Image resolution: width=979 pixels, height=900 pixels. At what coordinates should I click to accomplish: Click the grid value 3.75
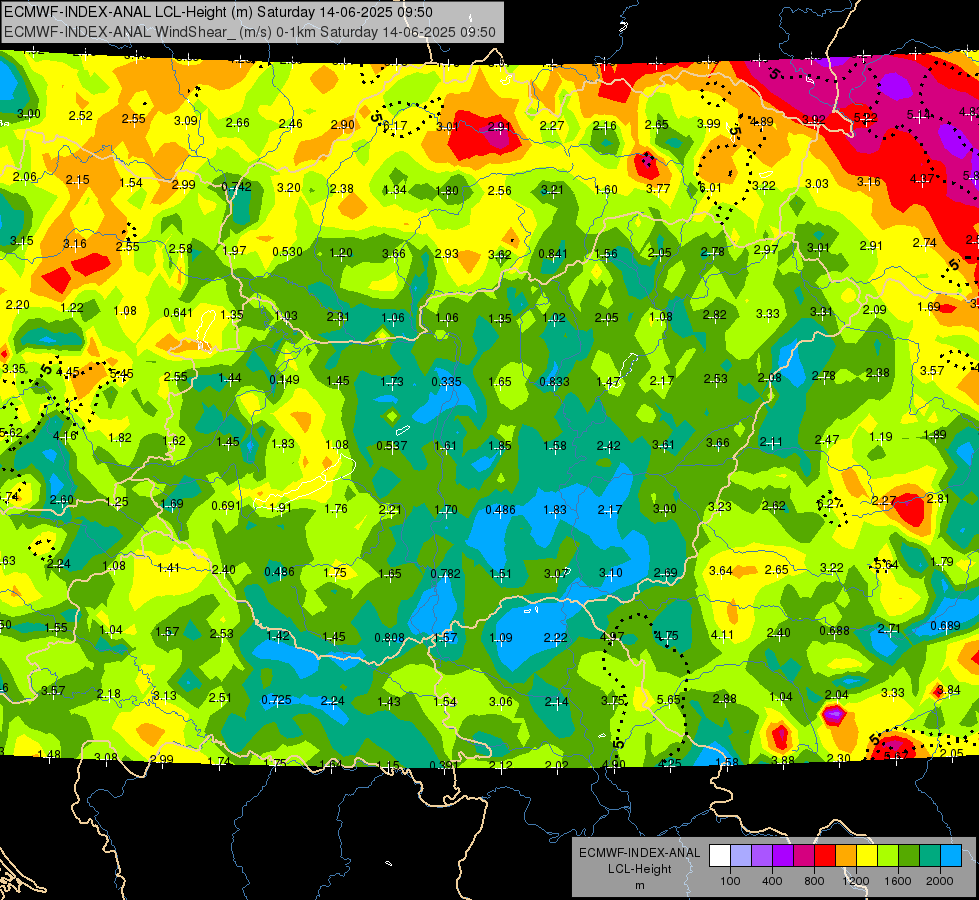pyautogui.click(x=613, y=701)
